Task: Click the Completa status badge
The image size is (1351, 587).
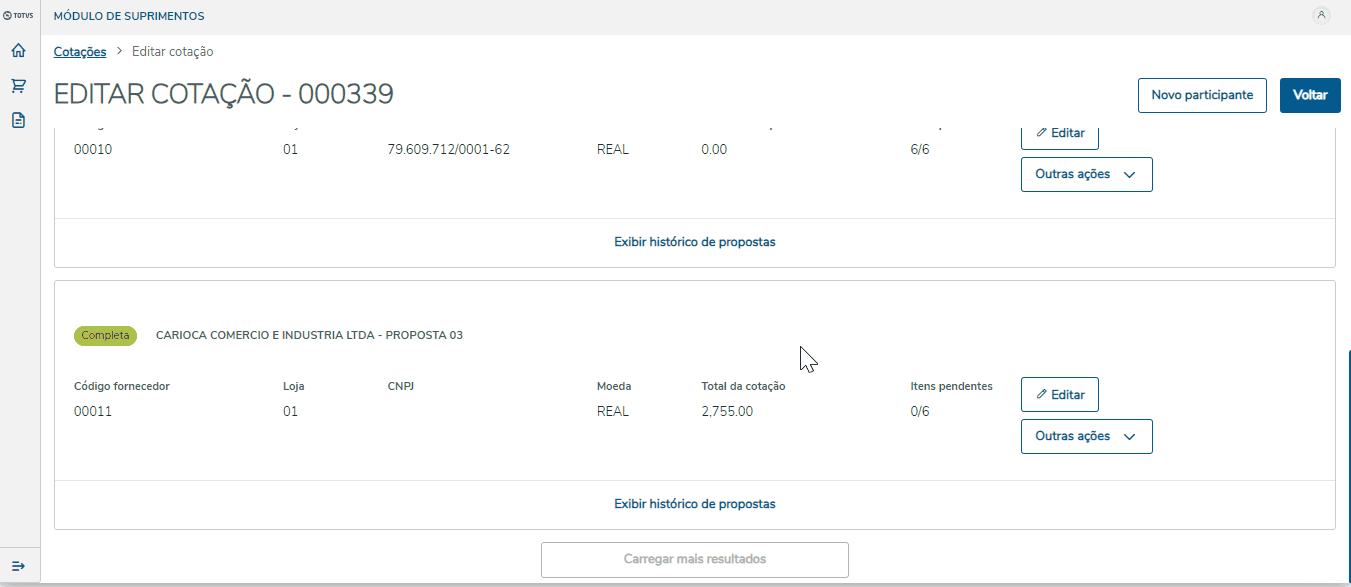Action: tap(105, 336)
